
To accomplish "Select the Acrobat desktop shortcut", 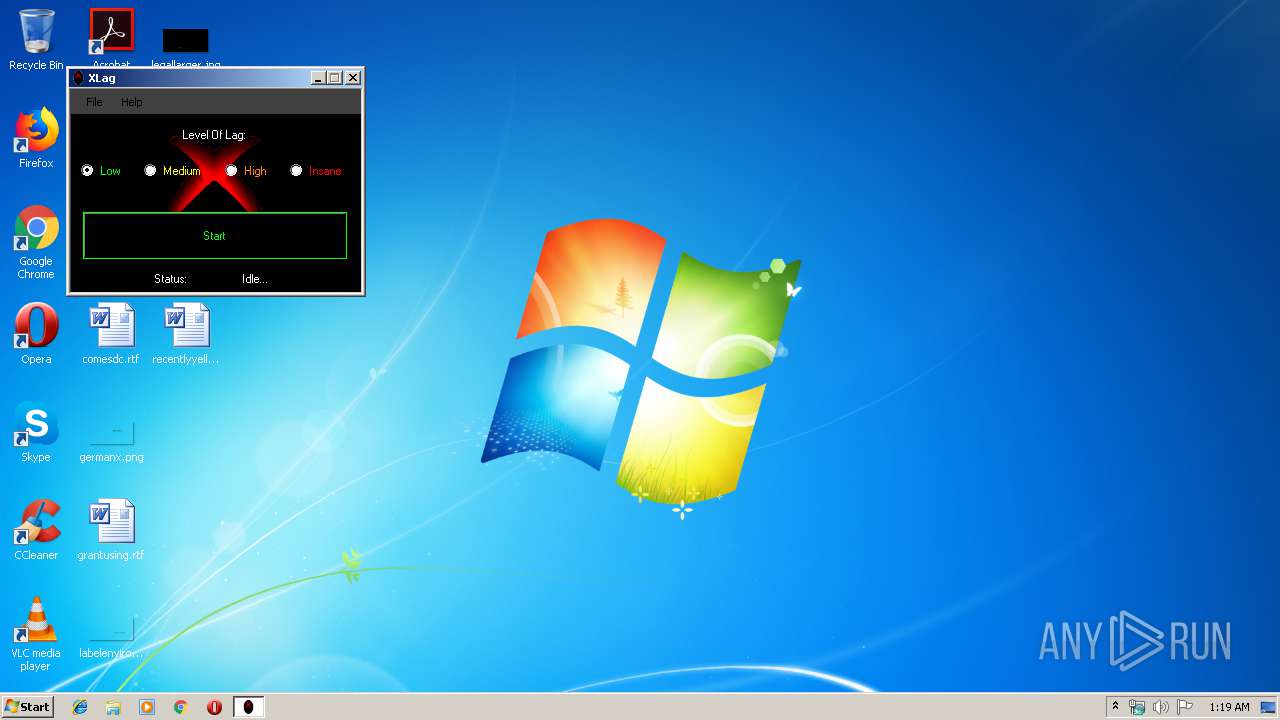I will click(111, 37).
